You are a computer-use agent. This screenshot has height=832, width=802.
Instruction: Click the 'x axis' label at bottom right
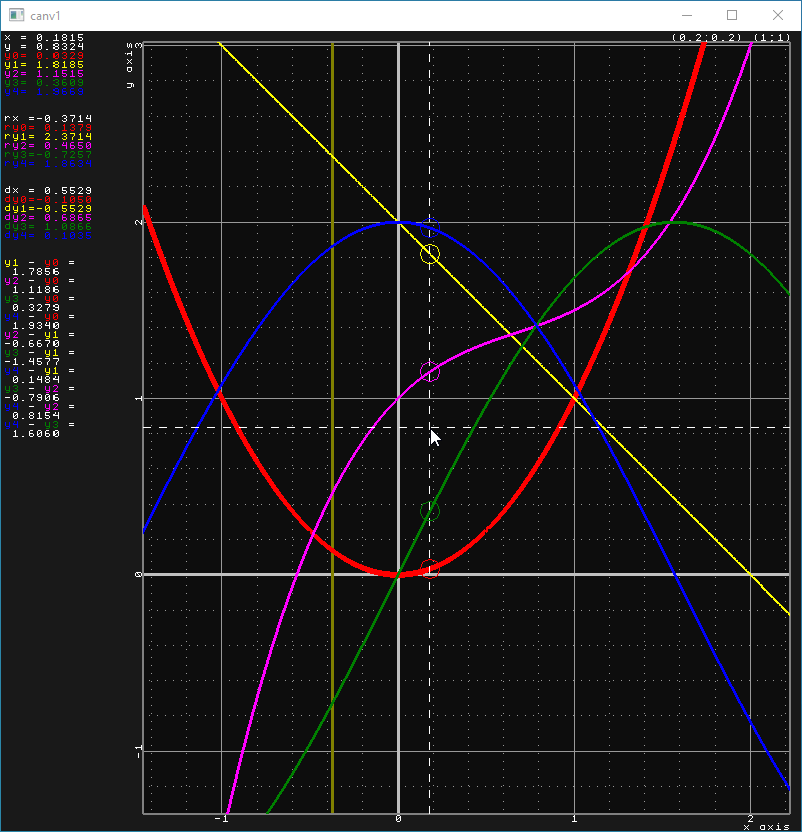pos(766,826)
